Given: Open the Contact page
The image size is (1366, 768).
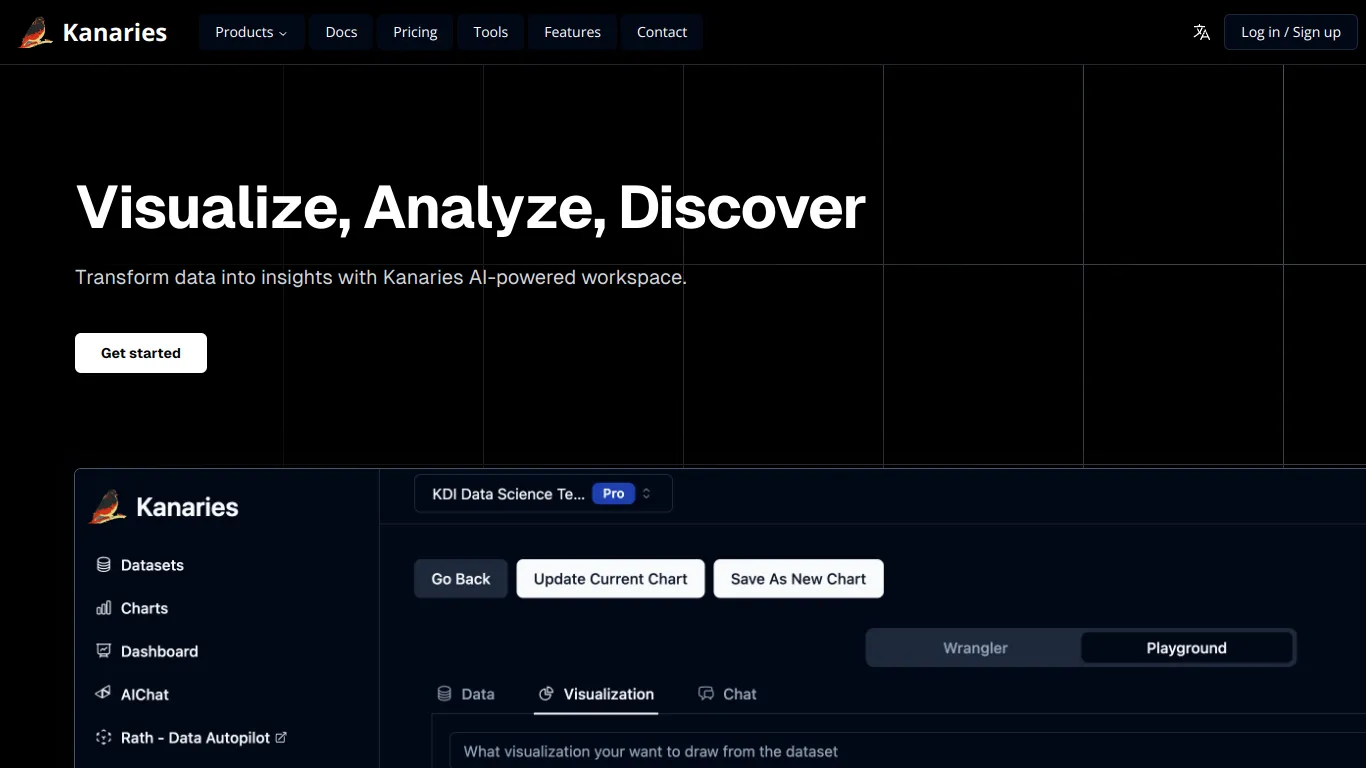Looking at the screenshot, I should click(662, 32).
